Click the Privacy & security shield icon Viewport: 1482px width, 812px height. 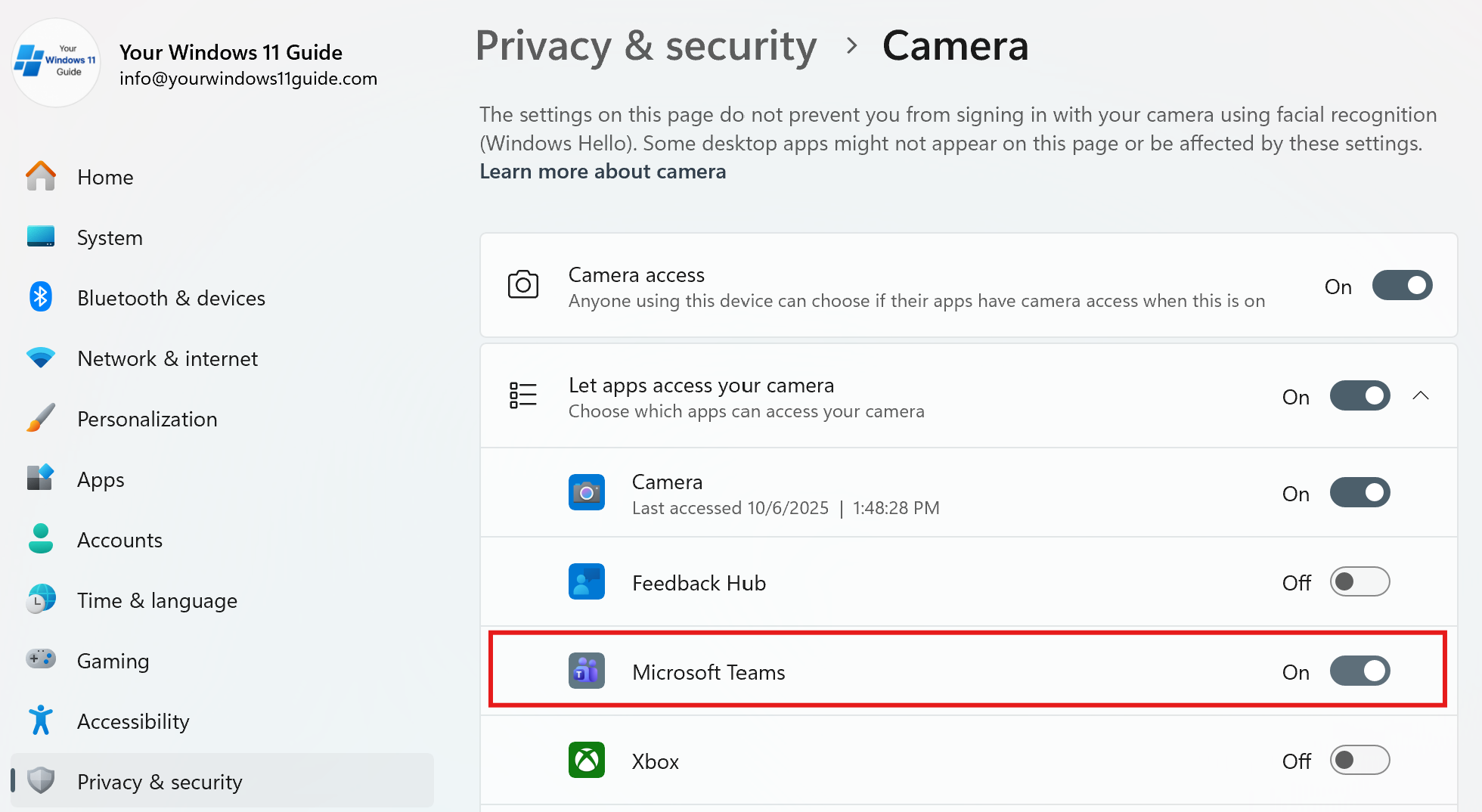coord(41,781)
